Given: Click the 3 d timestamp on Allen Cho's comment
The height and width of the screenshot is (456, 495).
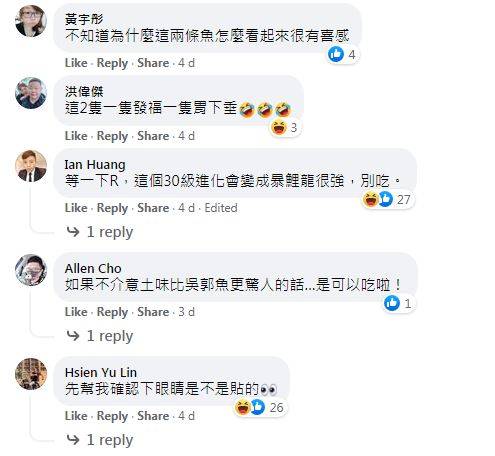Looking at the screenshot, I should pos(186,312).
